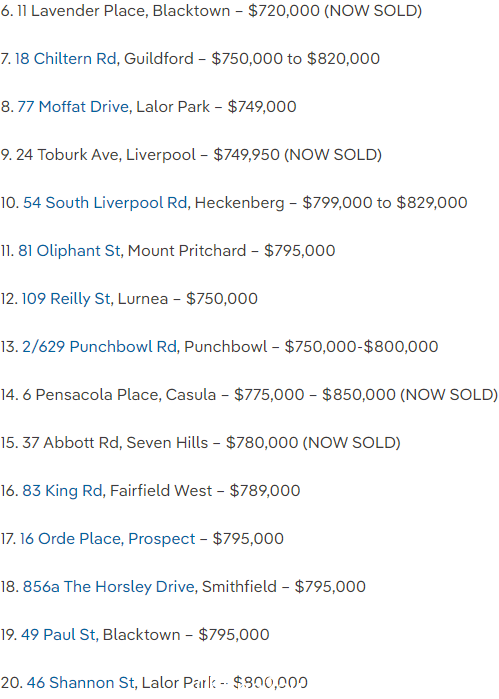Open the 83 King Rd link
The image size is (499, 699).
(x=62, y=490)
